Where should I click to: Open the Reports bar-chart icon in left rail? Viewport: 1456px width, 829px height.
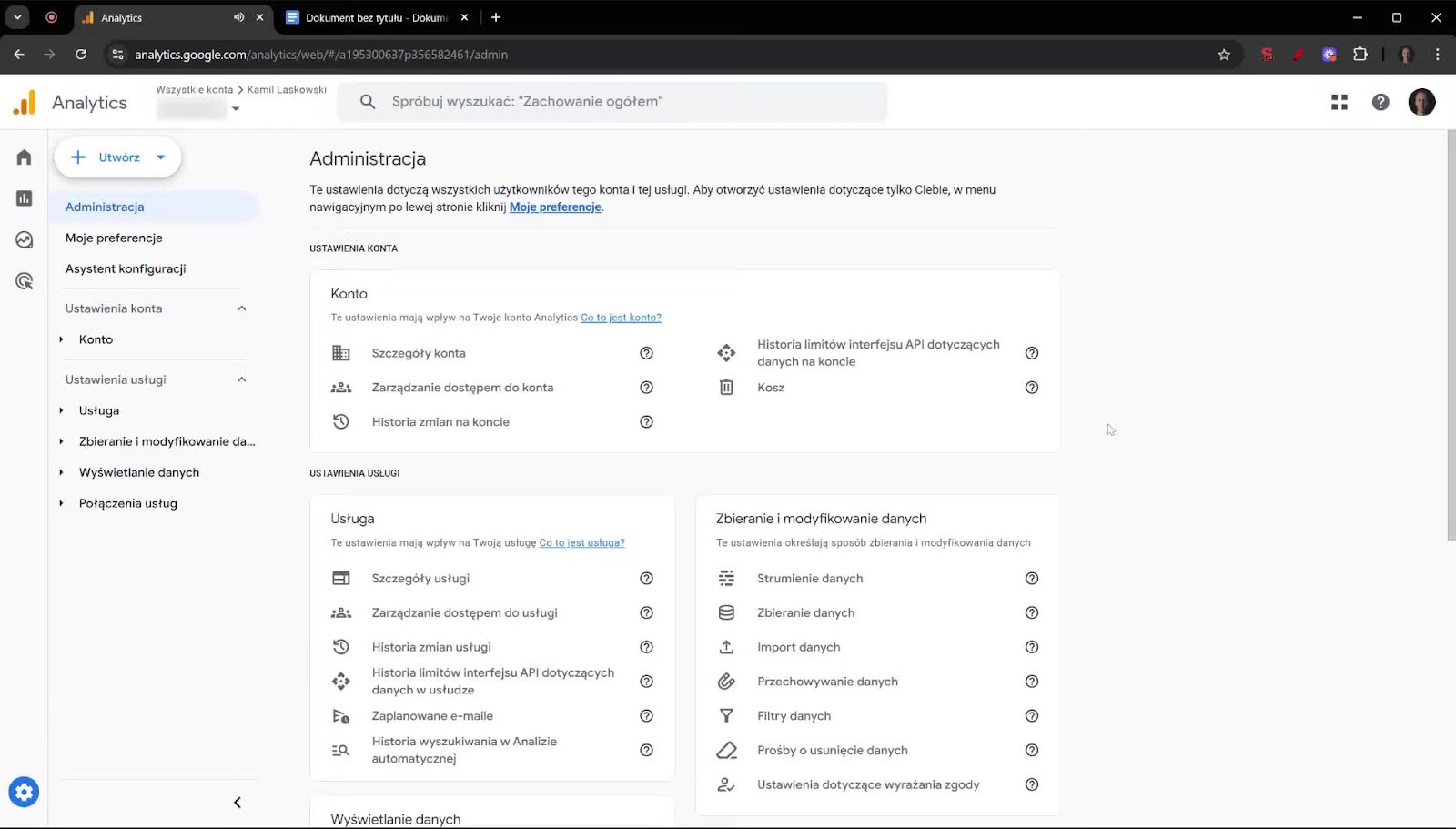[x=25, y=198]
